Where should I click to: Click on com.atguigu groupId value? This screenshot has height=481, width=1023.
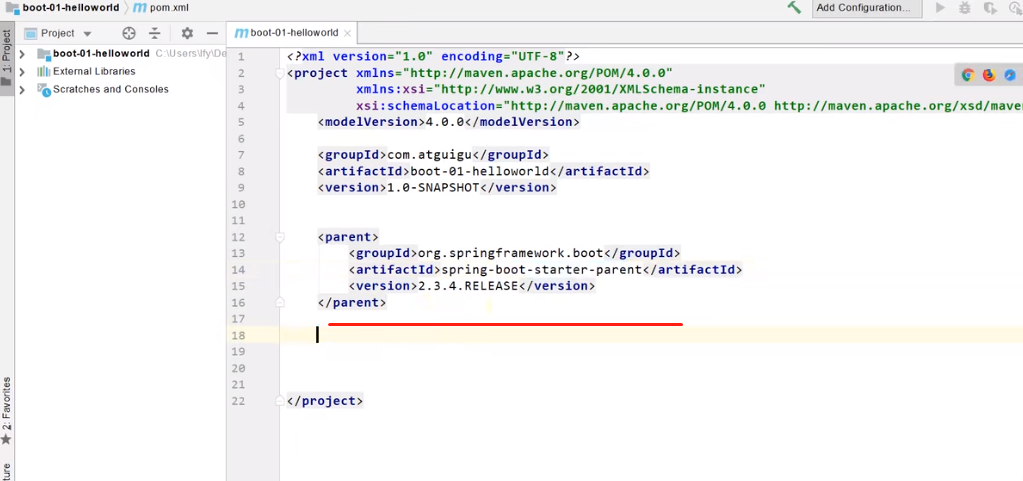click(429, 155)
